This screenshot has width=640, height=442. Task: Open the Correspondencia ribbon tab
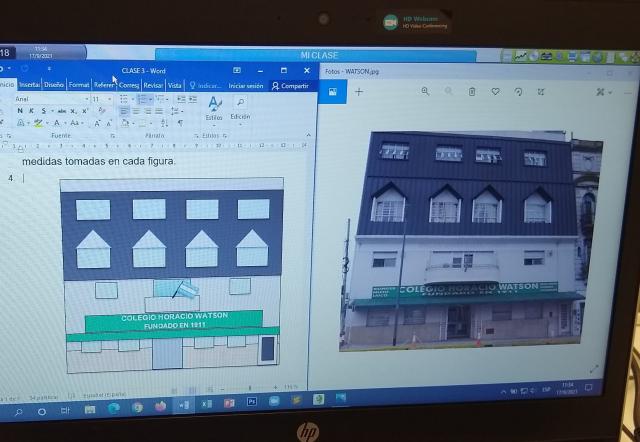pyautogui.click(x=129, y=85)
